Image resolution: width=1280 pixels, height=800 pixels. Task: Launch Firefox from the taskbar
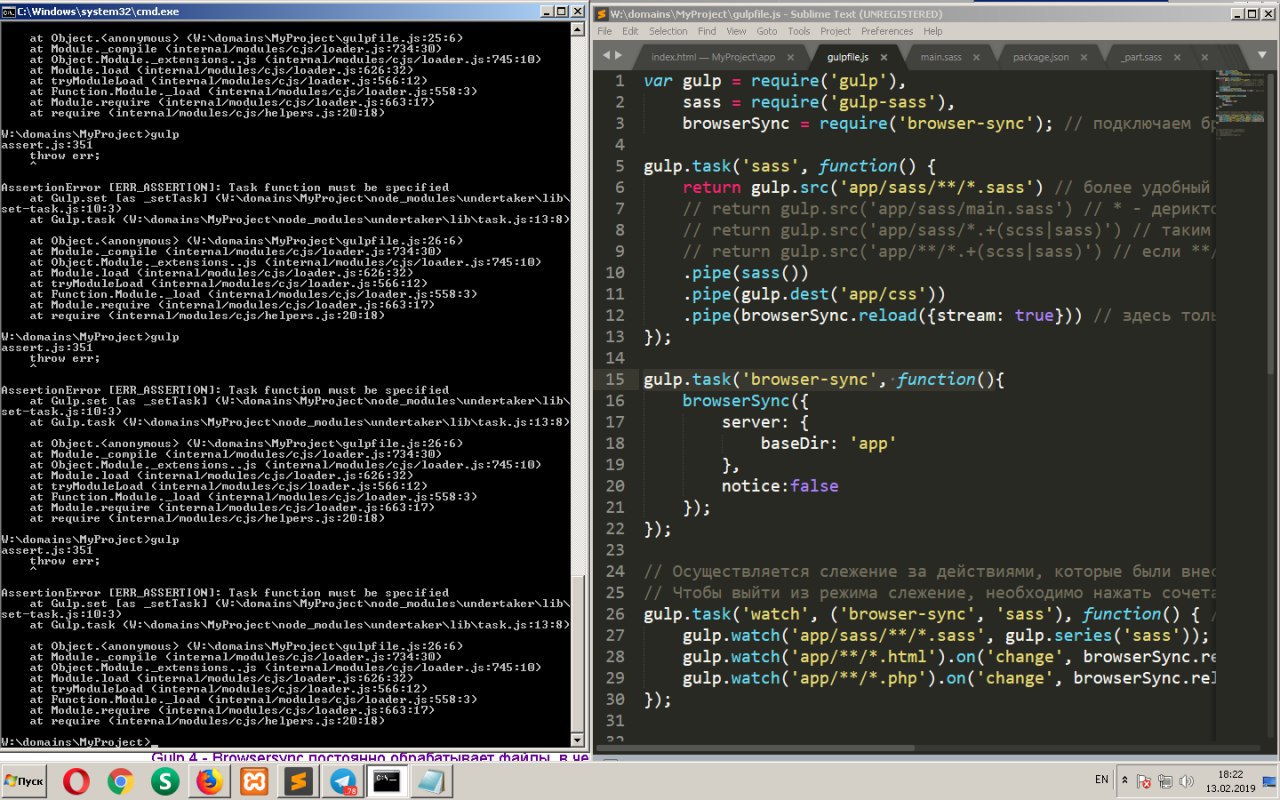coord(209,782)
